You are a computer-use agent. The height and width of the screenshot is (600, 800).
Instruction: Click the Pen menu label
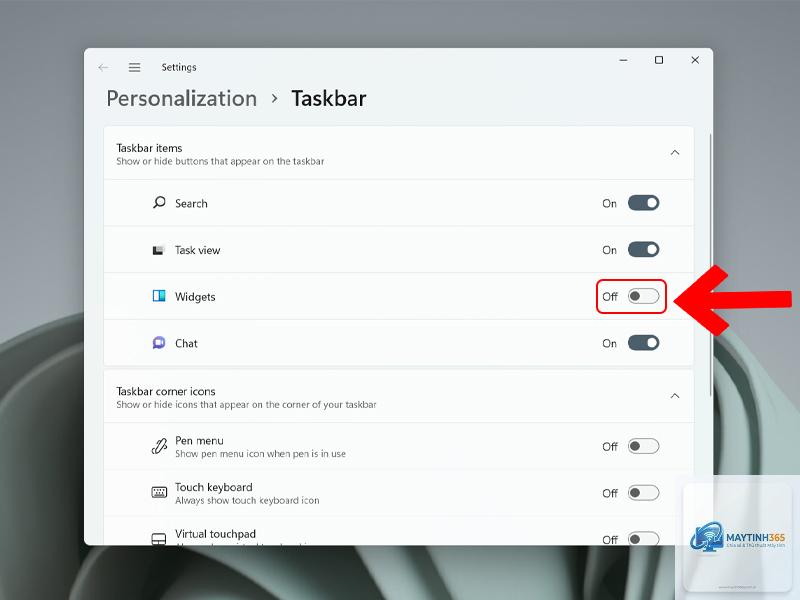coord(199,440)
